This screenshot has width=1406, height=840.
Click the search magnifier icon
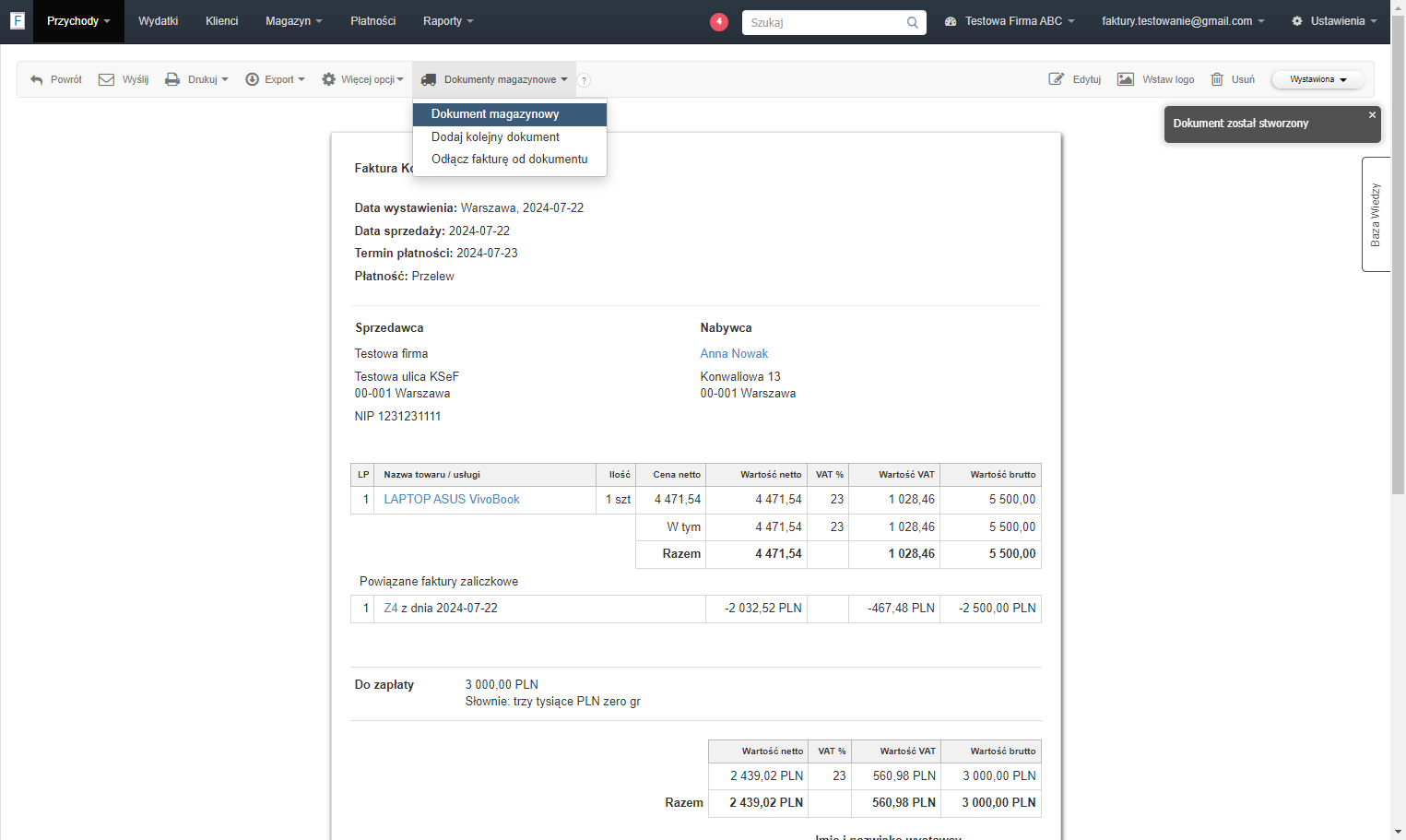point(912,22)
